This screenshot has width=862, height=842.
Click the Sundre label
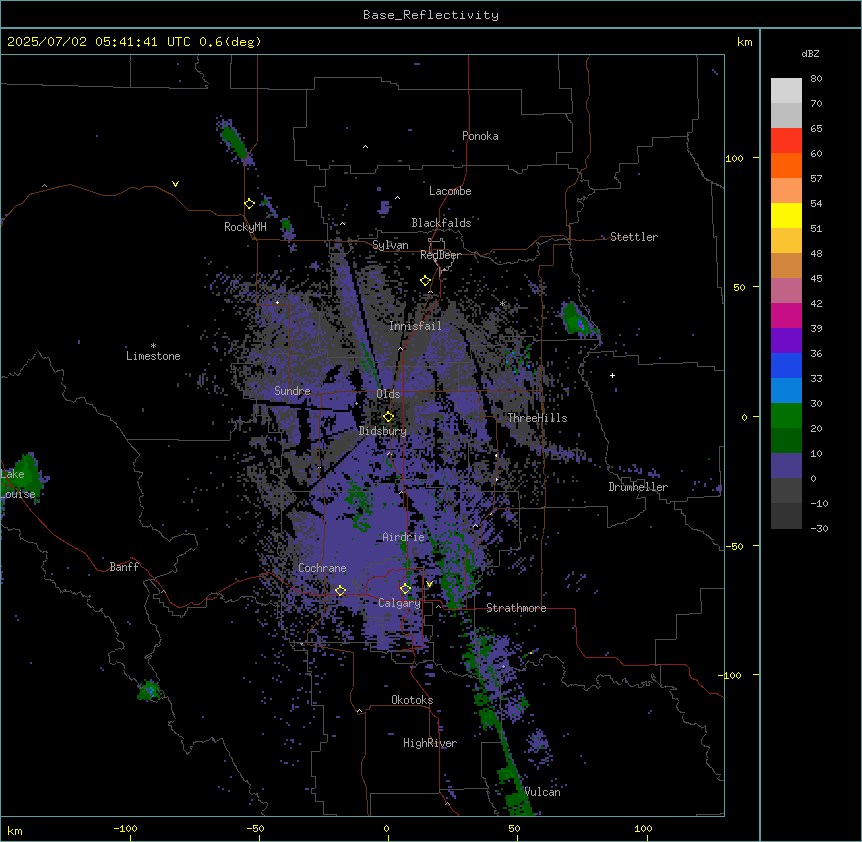292,391
